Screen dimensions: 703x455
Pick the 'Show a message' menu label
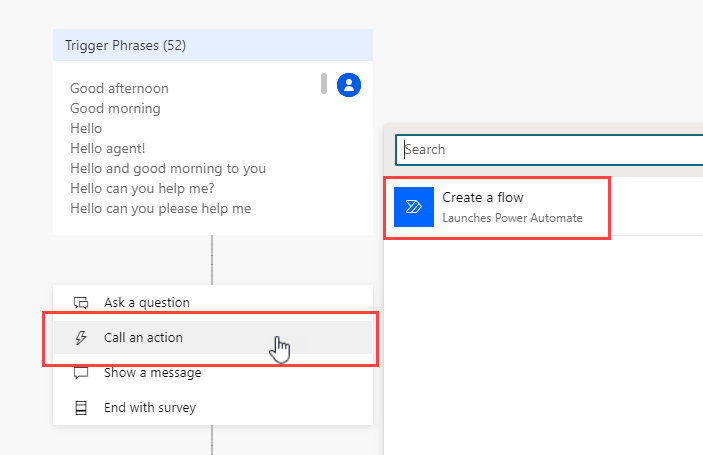coord(152,373)
